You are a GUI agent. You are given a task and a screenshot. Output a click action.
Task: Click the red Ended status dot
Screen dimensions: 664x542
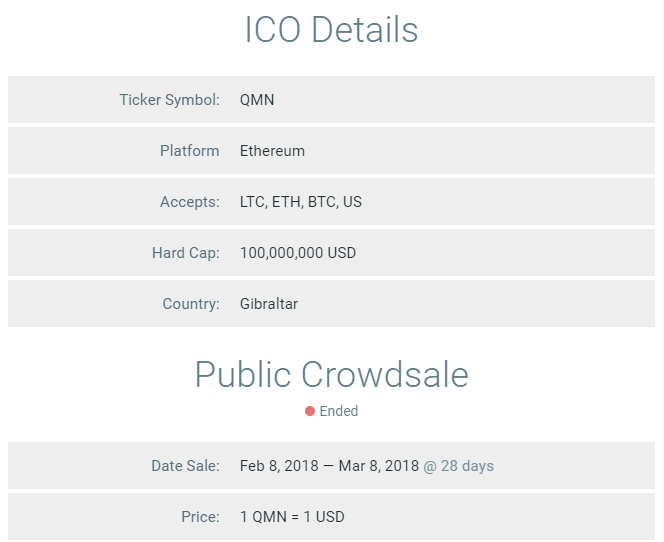310,411
